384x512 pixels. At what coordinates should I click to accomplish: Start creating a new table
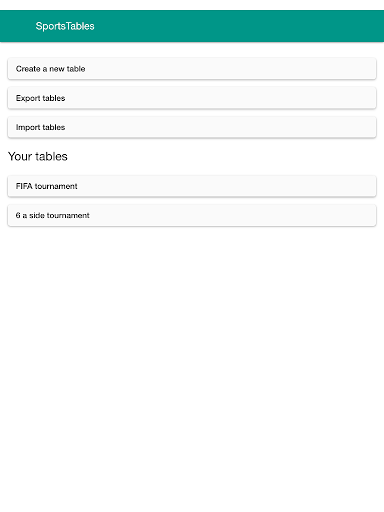192,69
